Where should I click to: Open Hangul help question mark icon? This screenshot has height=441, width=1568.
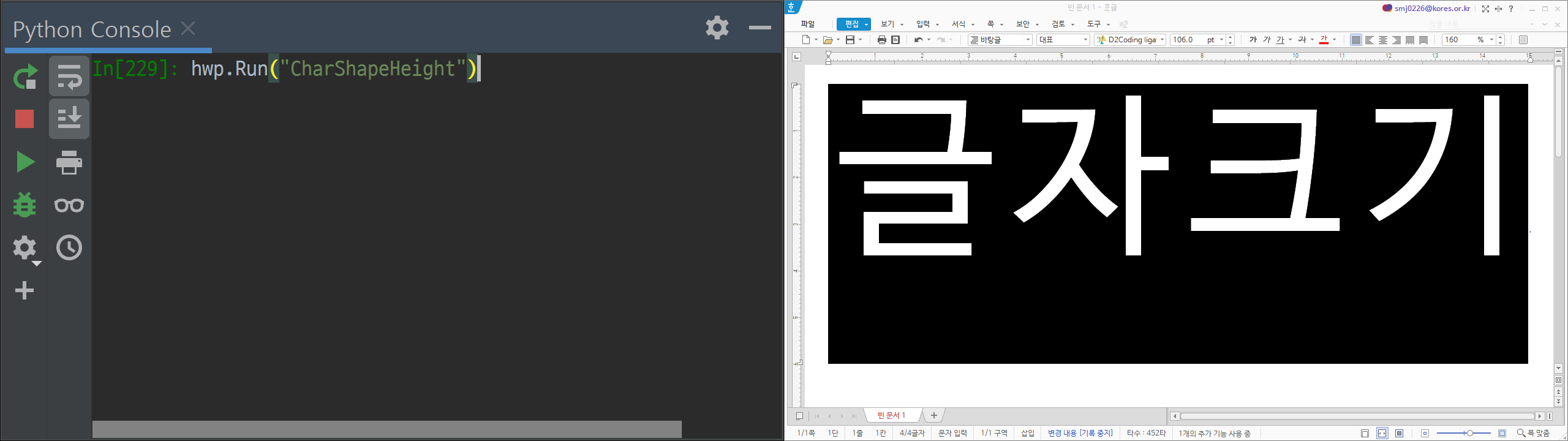[x=1511, y=9]
